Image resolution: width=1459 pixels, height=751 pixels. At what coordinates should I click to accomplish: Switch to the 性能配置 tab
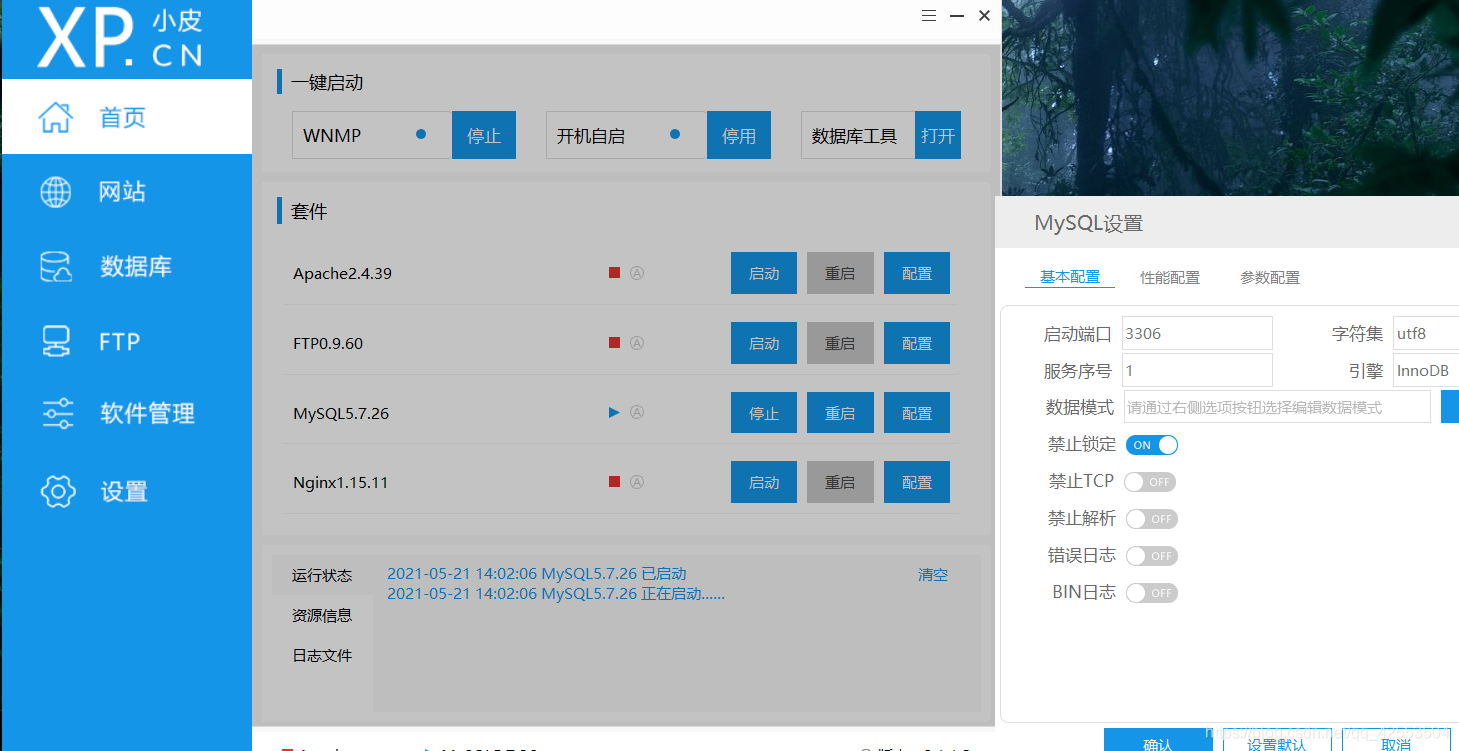(x=1170, y=277)
